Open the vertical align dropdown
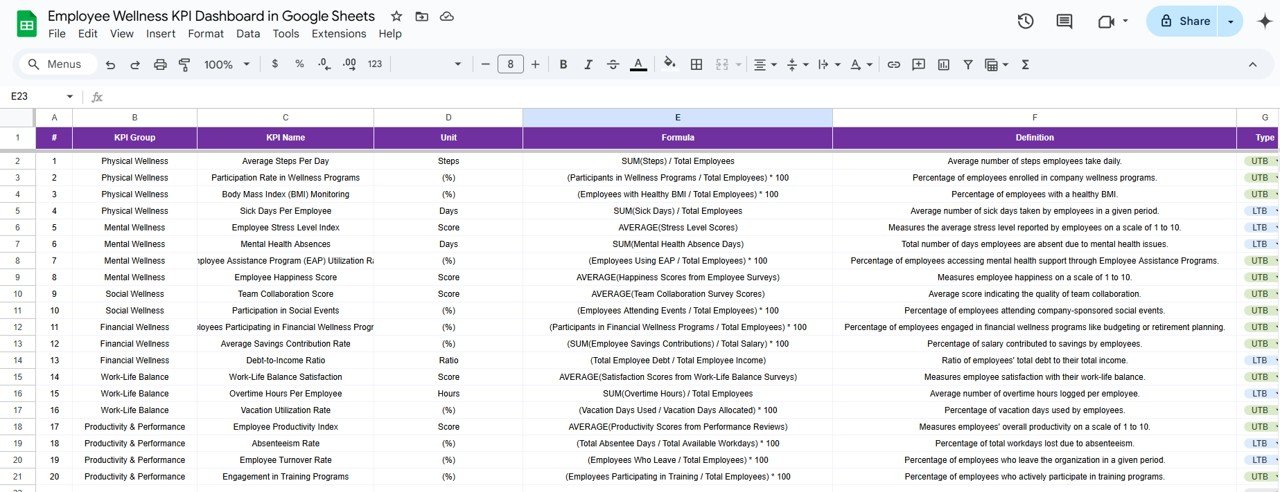Image resolution: width=1280 pixels, height=492 pixels. (796, 64)
